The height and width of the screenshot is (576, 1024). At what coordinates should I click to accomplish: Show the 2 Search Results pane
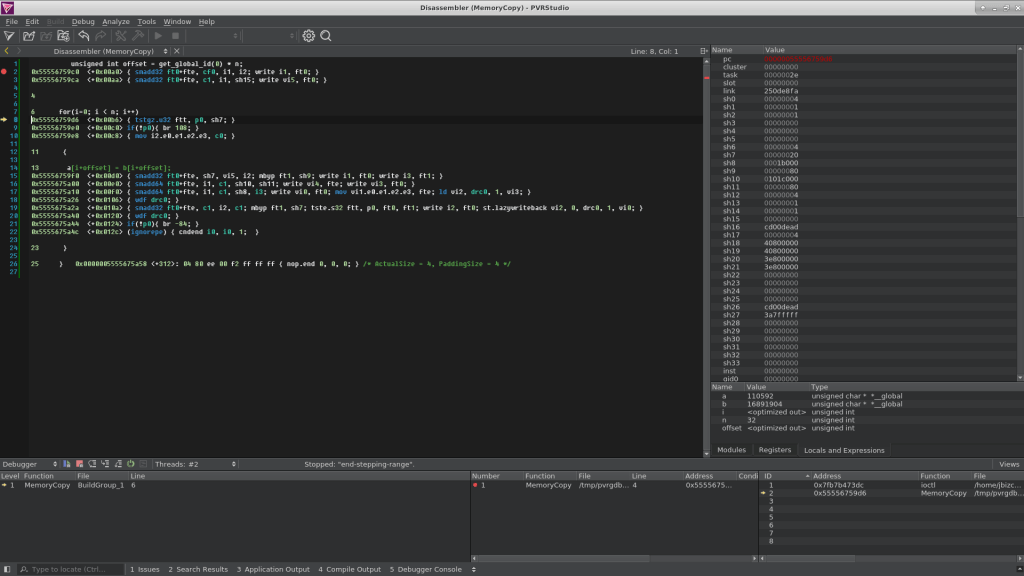198,569
